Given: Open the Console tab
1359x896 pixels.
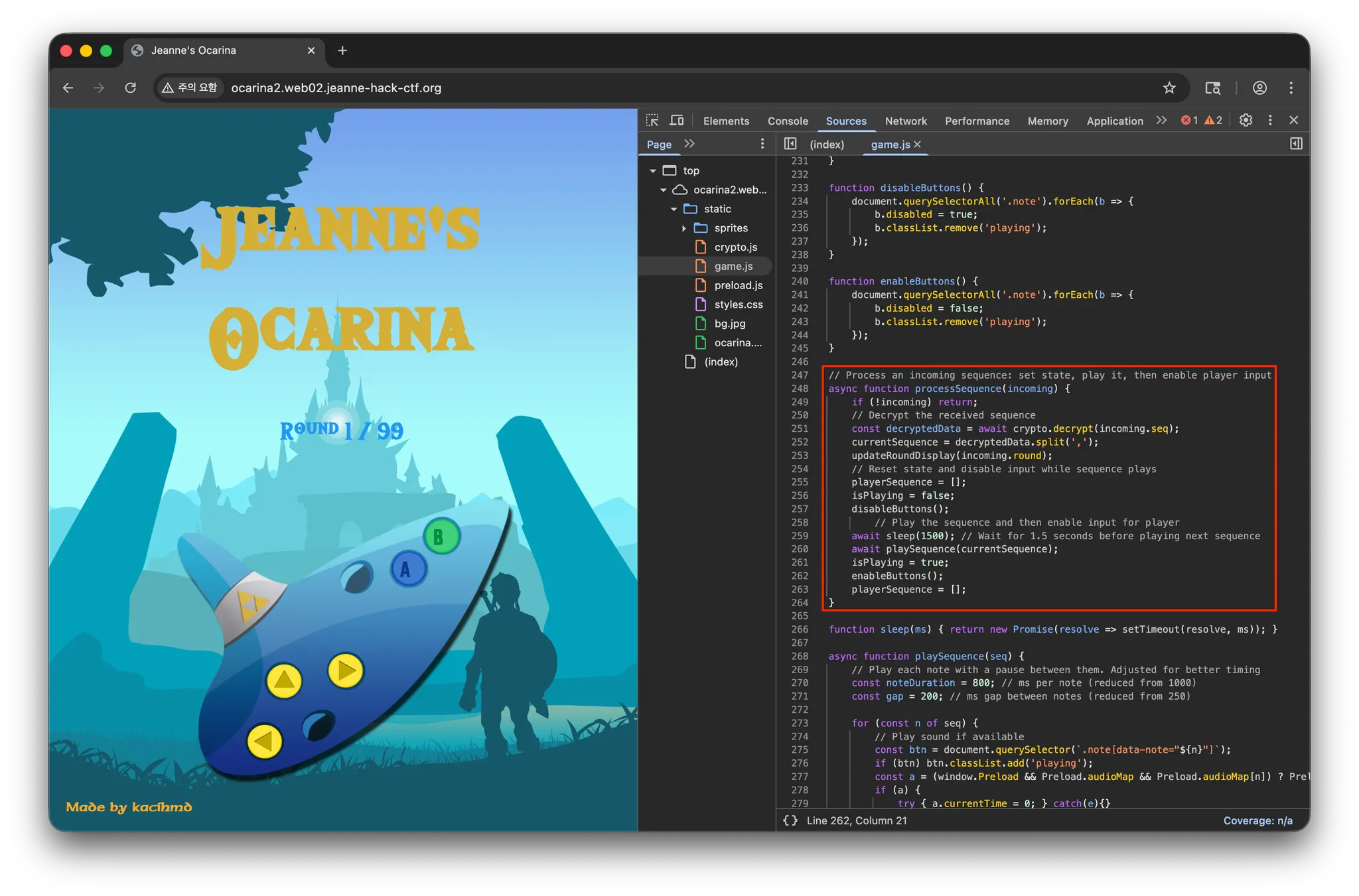Looking at the screenshot, I should (788, 121).
